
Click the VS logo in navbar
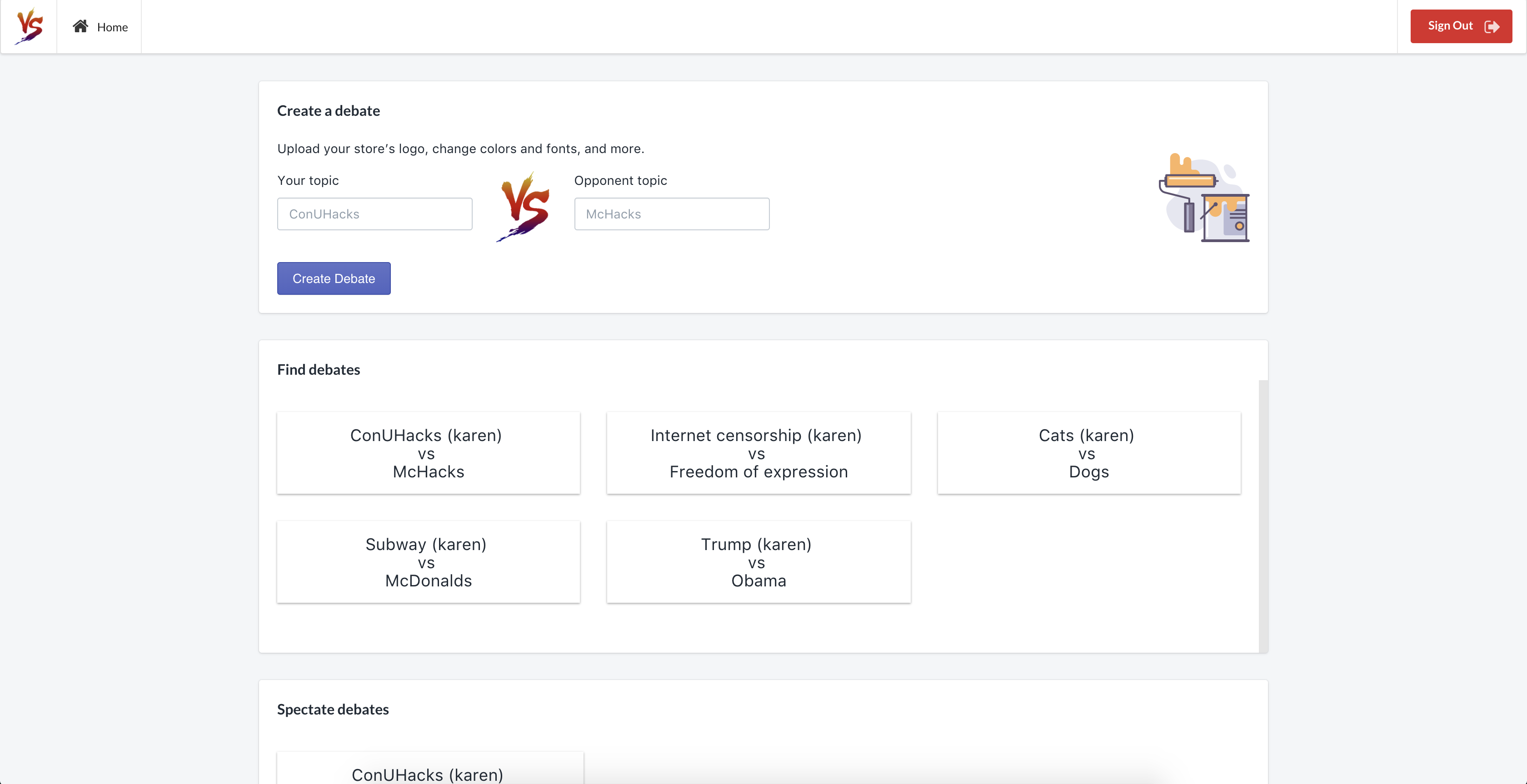coord(29,26)
